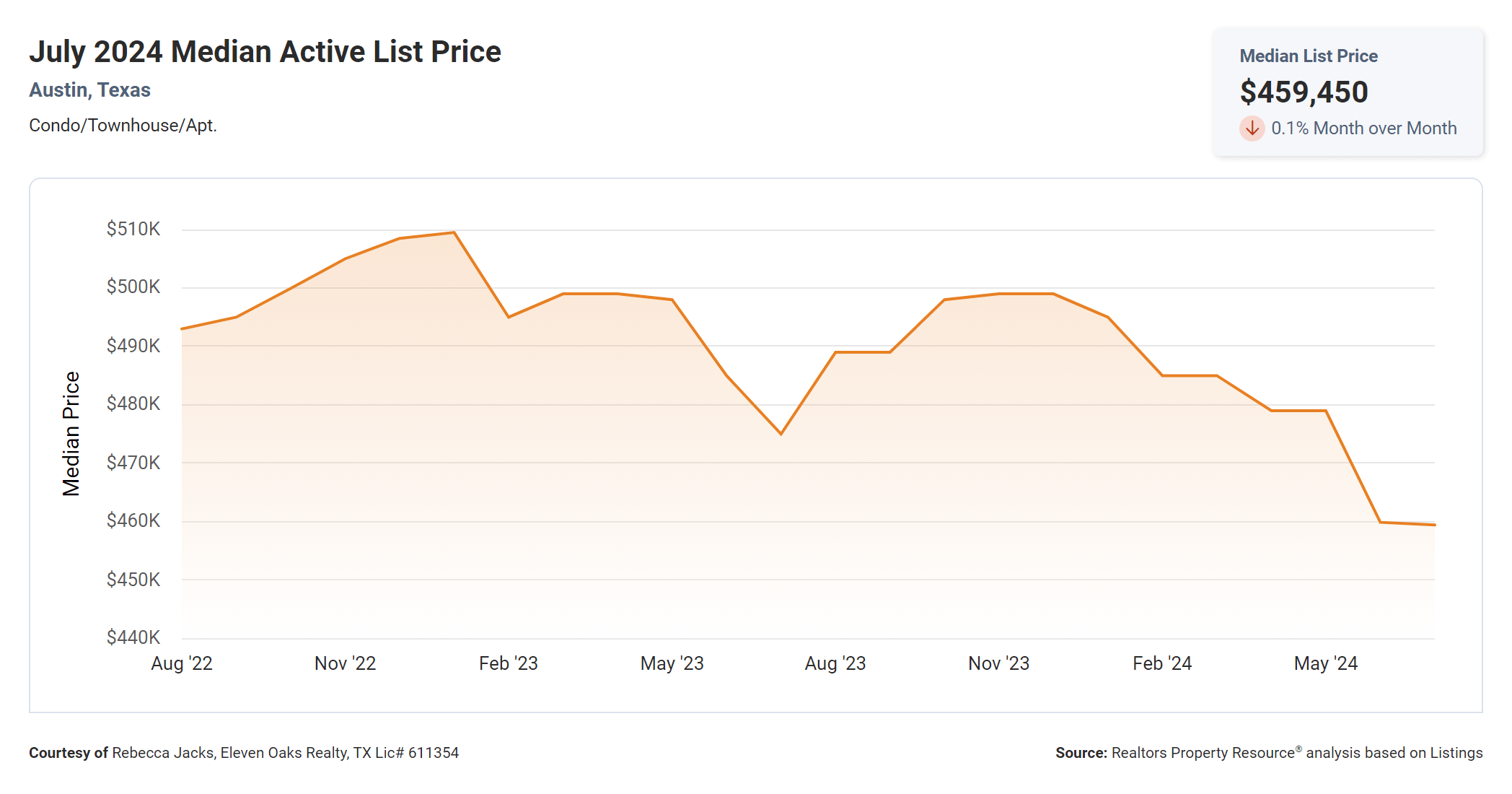Click the red downward arrow icon

coord(1252,128)
